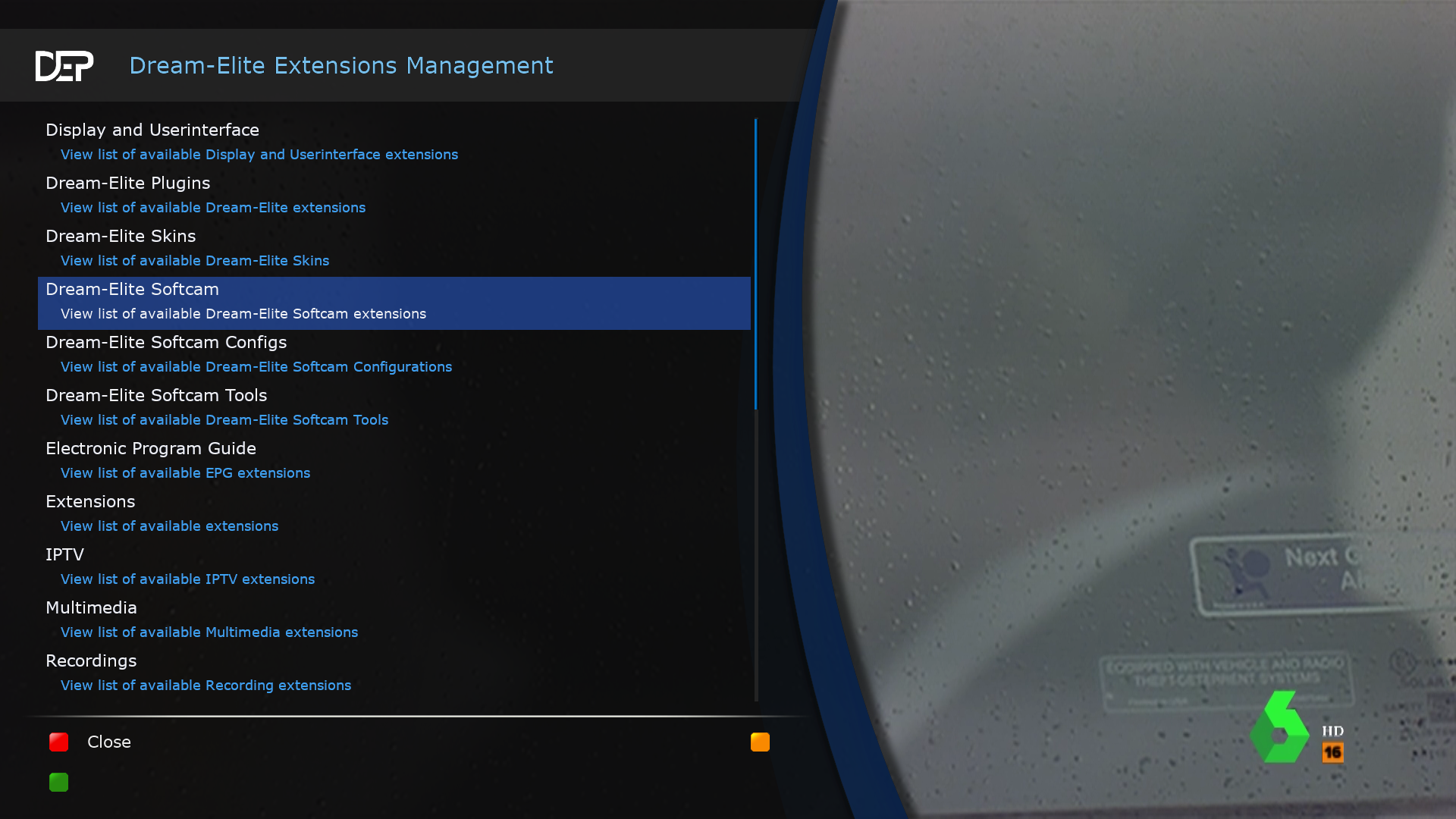Select Dream-Elite Softcam Tools item
The image size is (1456, 819).
tap(156, 395)
